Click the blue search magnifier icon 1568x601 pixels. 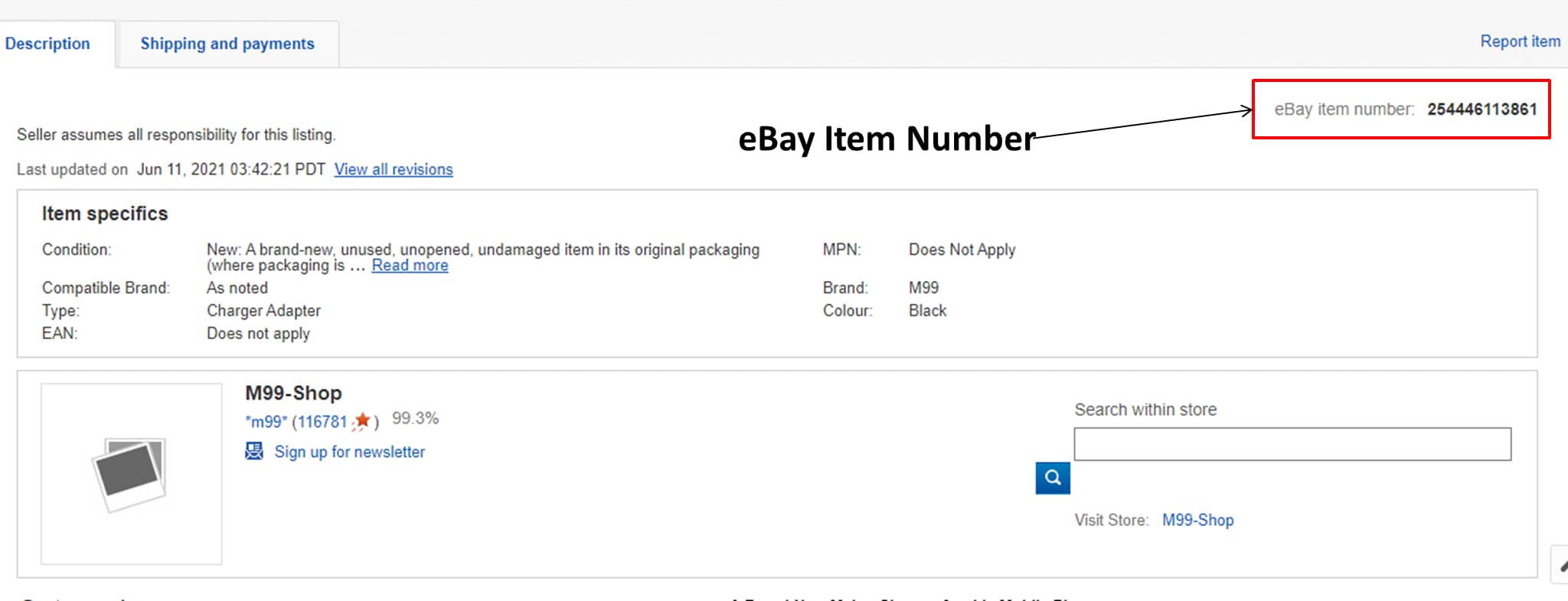coord(1052,478)
